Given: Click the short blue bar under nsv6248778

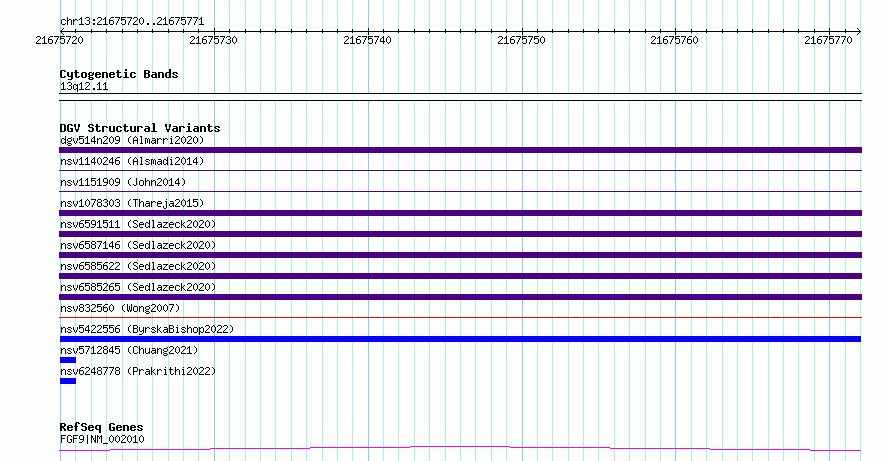Looking at the screenshot, I should (x=68, y=381).
